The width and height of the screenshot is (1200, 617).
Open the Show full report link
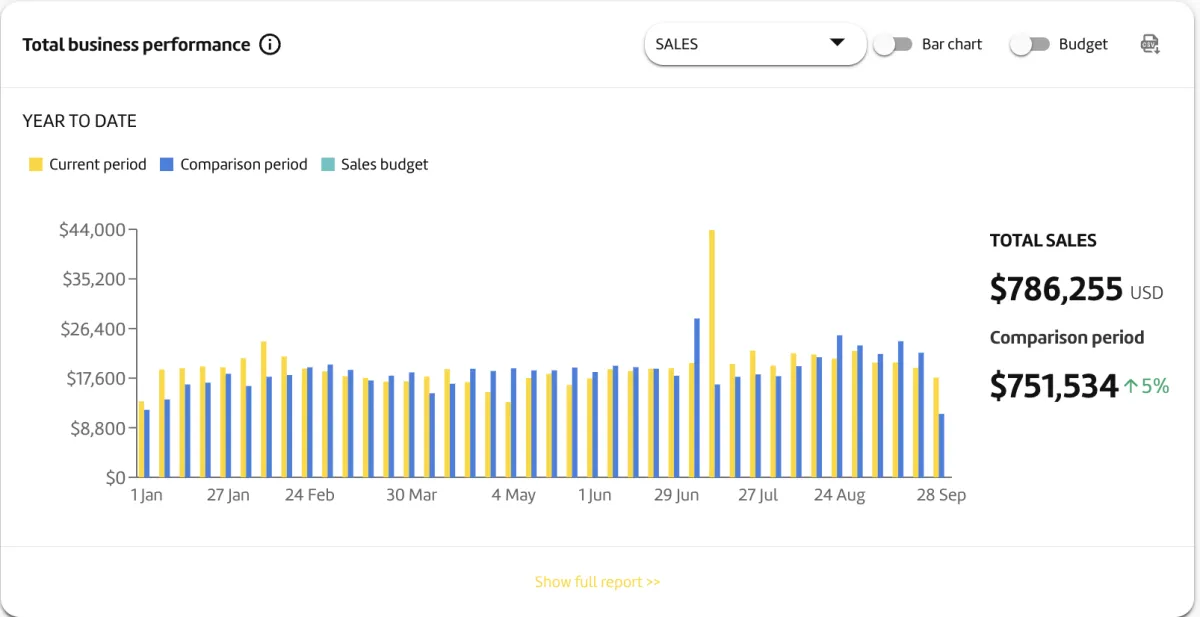tap(597, 582)
